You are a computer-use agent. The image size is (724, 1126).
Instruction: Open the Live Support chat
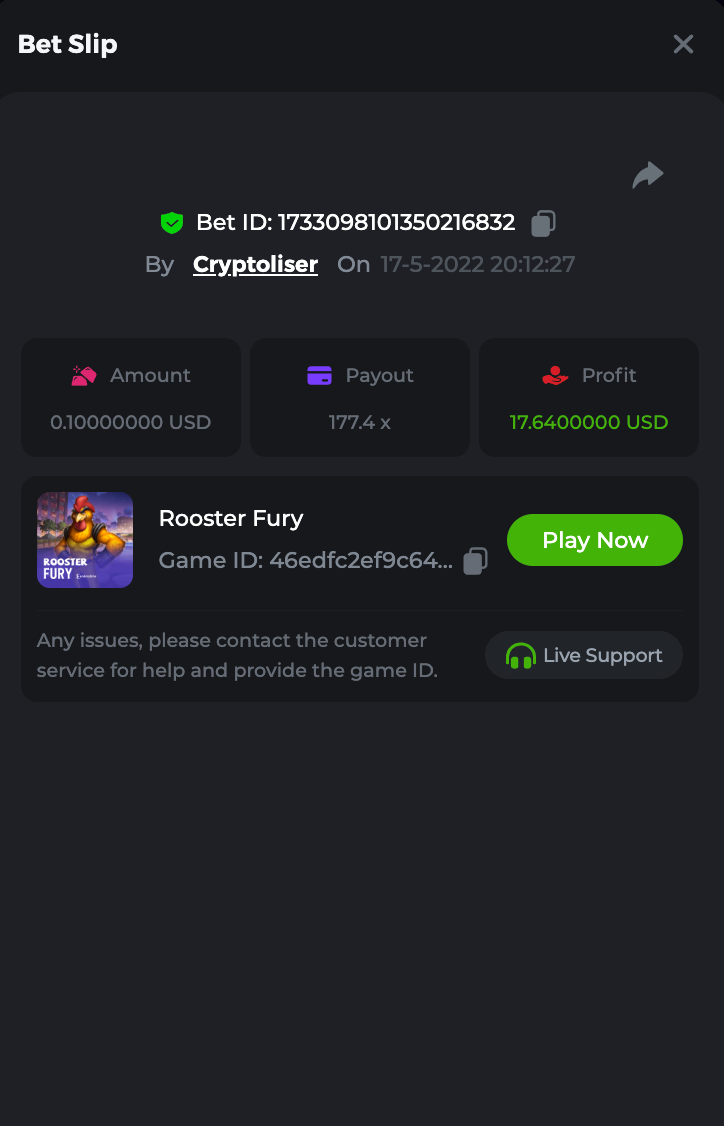(584, 656)
